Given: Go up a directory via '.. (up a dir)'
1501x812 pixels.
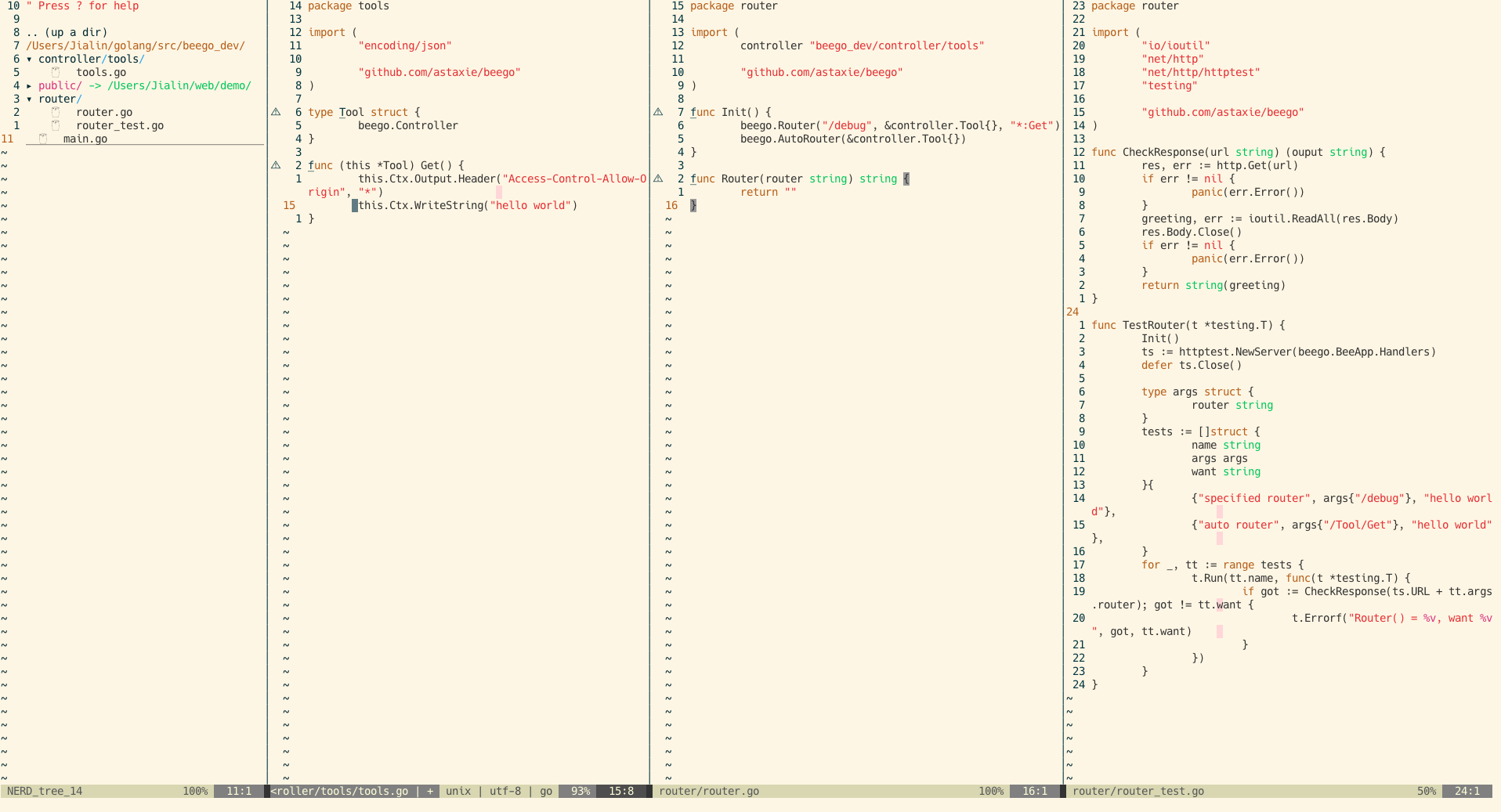Looking at the screenshot, I should (67, 32).
